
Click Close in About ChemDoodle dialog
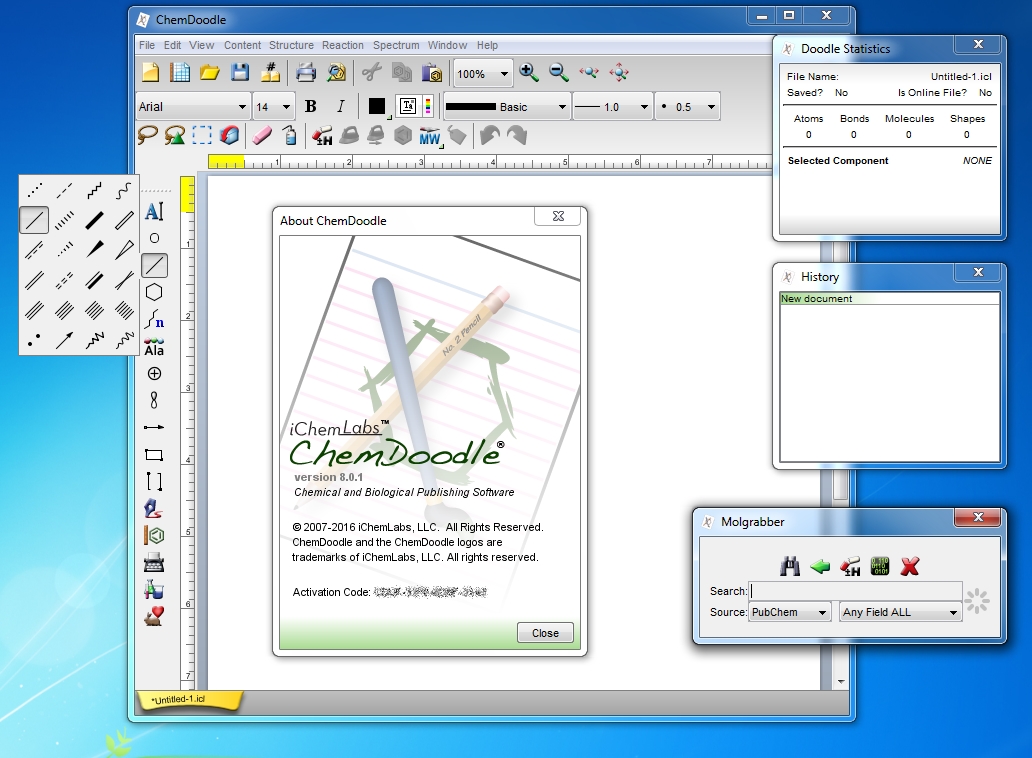pyautogui.click(x=545, y=633)
